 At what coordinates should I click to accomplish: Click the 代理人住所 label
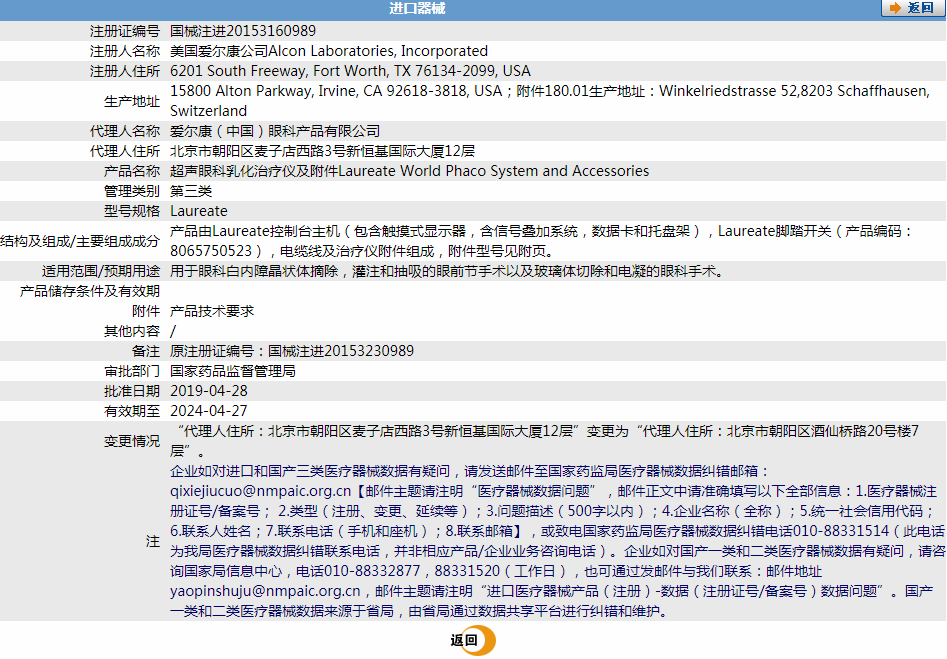pyautogui.click(x=125, y=150)
